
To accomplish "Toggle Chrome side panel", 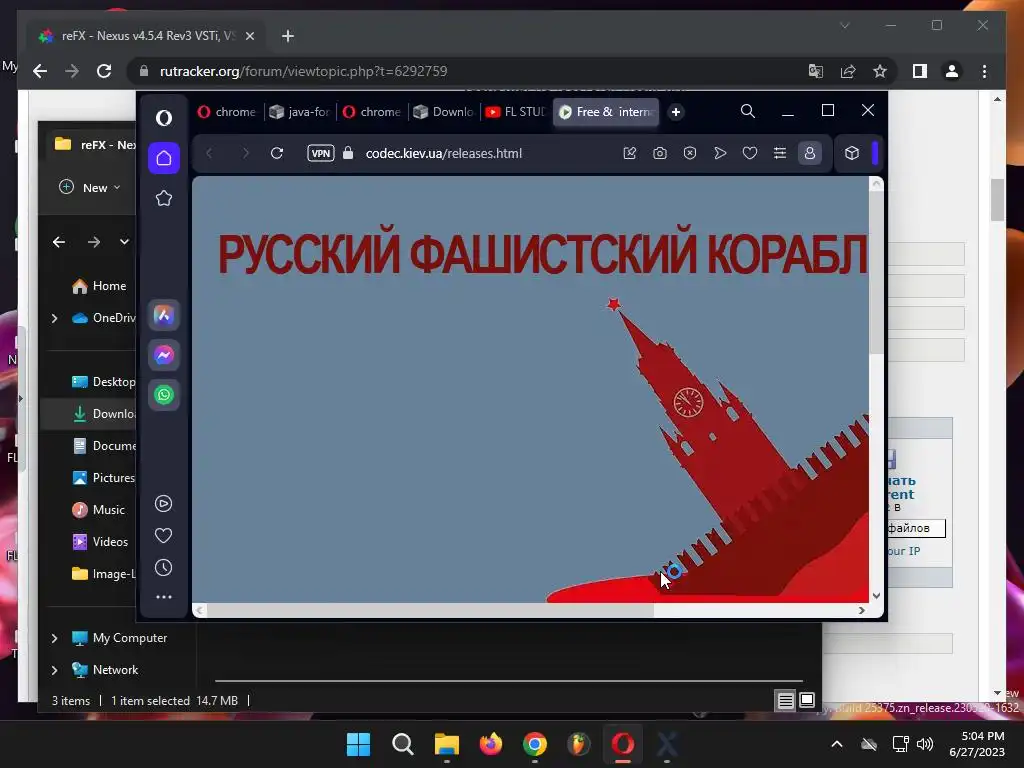I will tap(920, 71).
